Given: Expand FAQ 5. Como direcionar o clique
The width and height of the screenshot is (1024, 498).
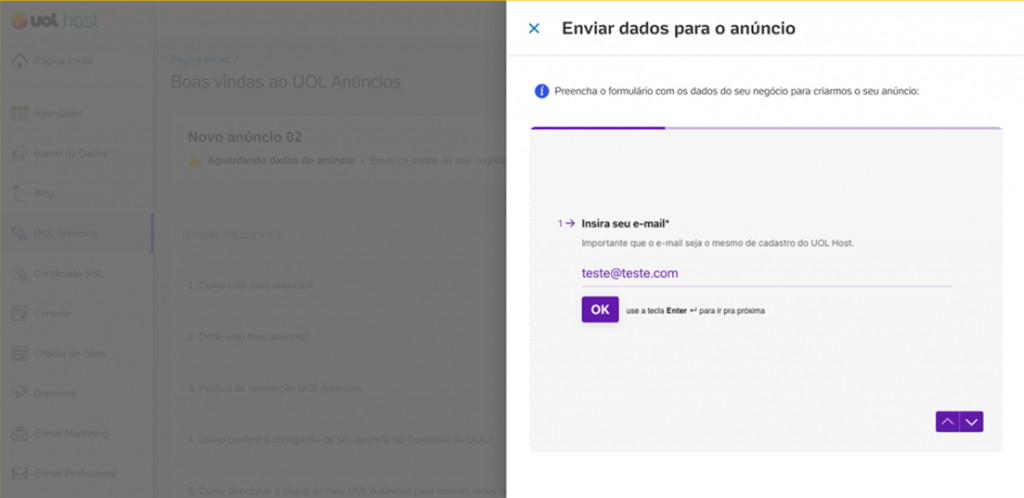Looking at the screenshot, I should pos(346,491).
